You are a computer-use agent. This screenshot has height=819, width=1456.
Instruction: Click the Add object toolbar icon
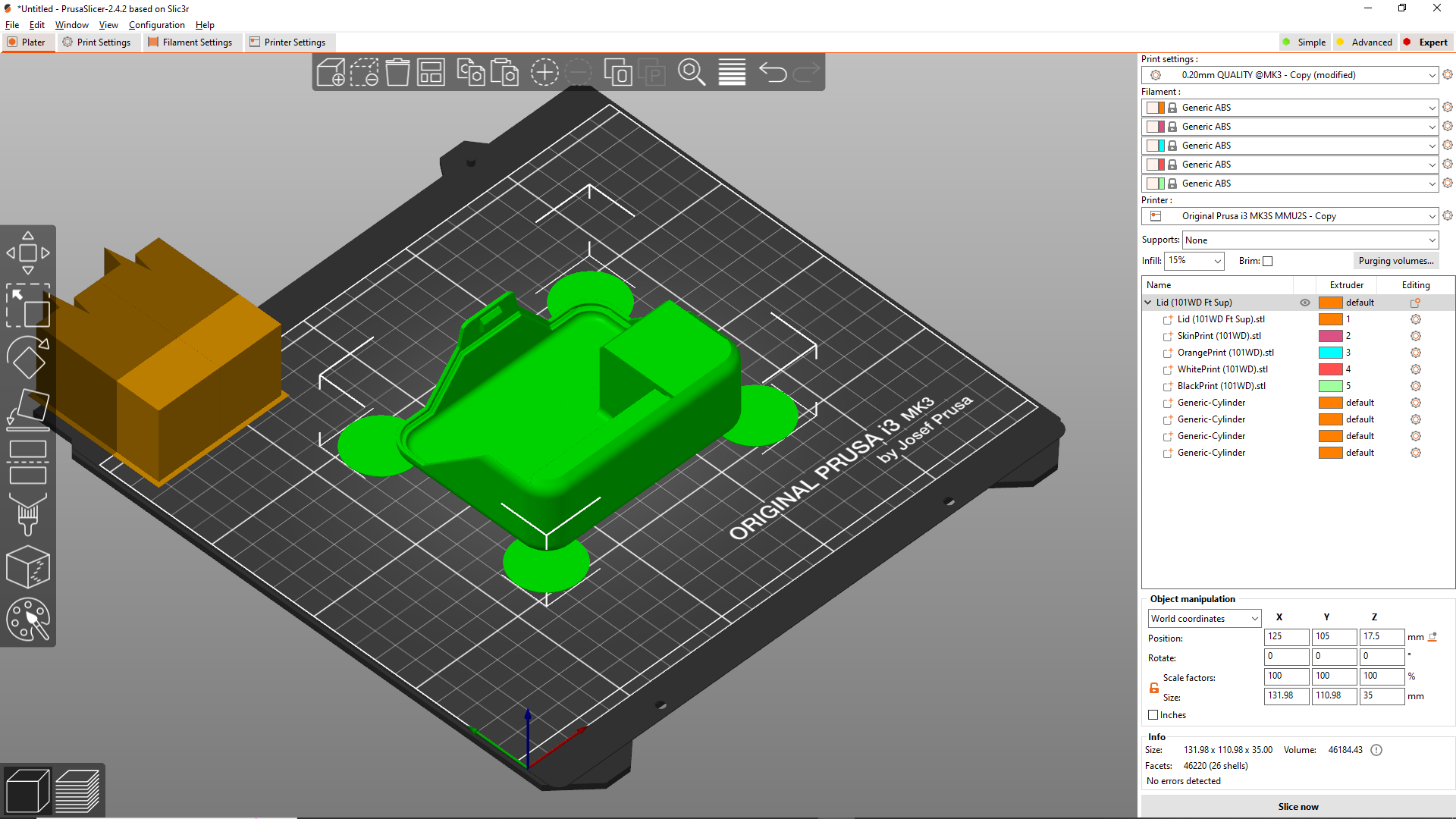click(331, 73)
